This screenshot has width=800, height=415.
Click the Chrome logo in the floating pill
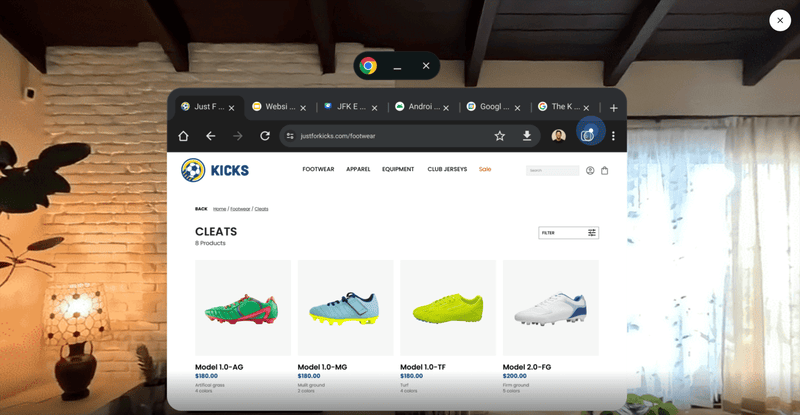pyautogui.click(x=368, y=66)
